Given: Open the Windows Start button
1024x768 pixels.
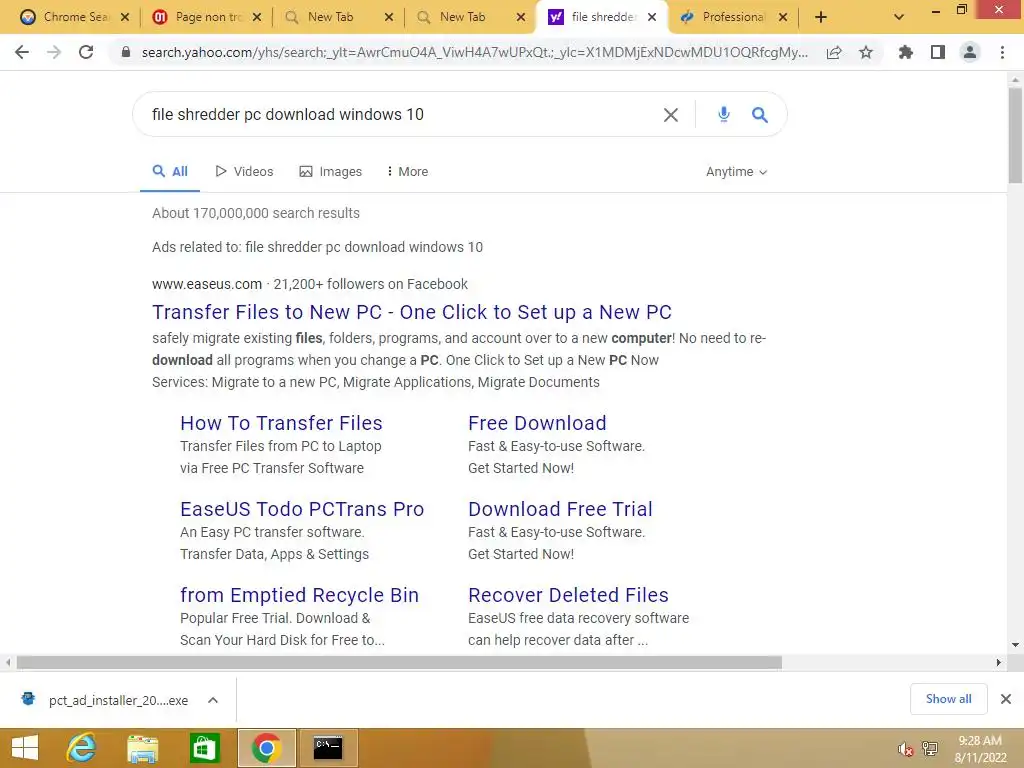Looking at the screenshot, I should [25, 748].
